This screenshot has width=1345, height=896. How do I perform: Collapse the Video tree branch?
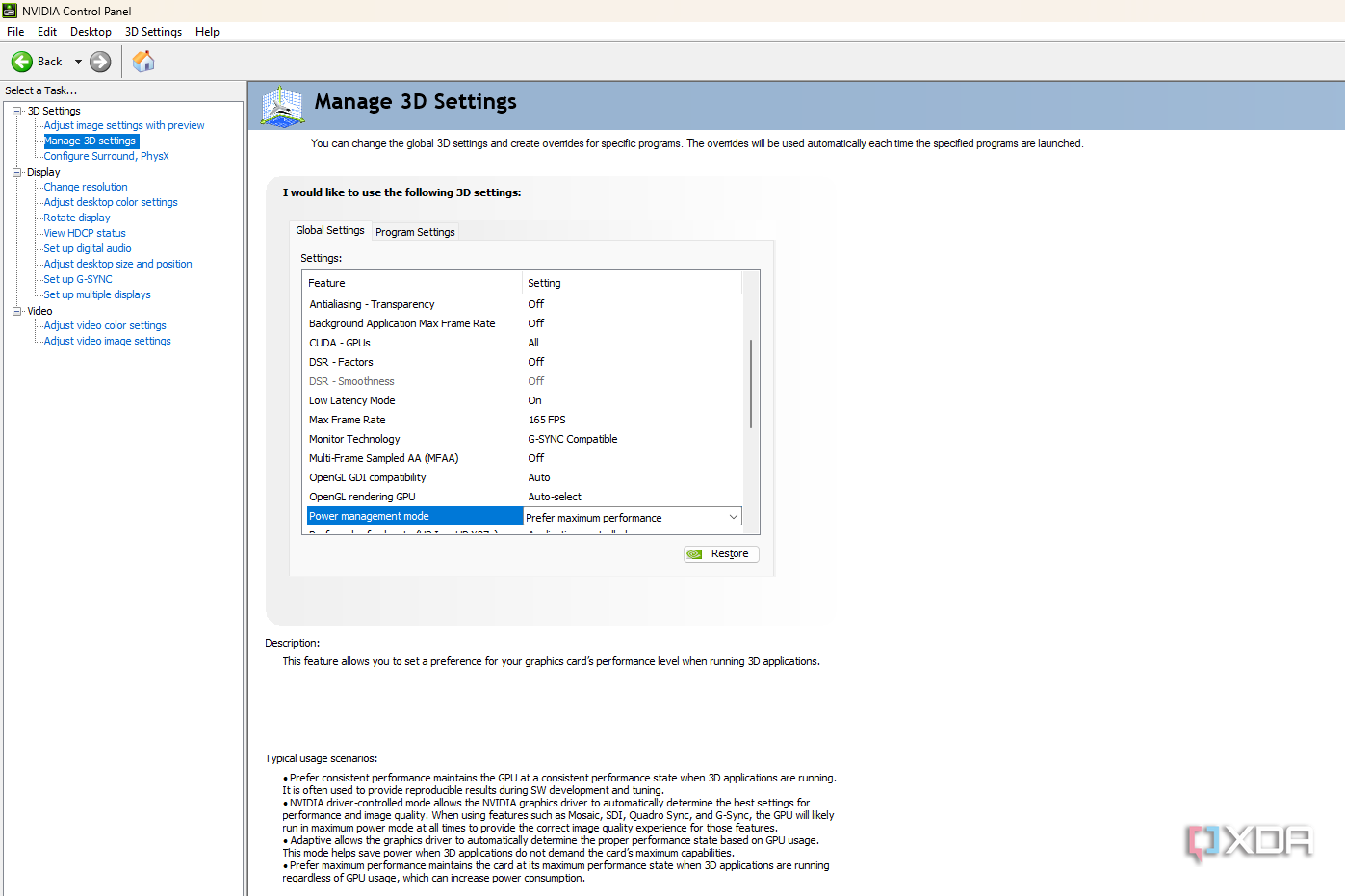tap(16, 310)
